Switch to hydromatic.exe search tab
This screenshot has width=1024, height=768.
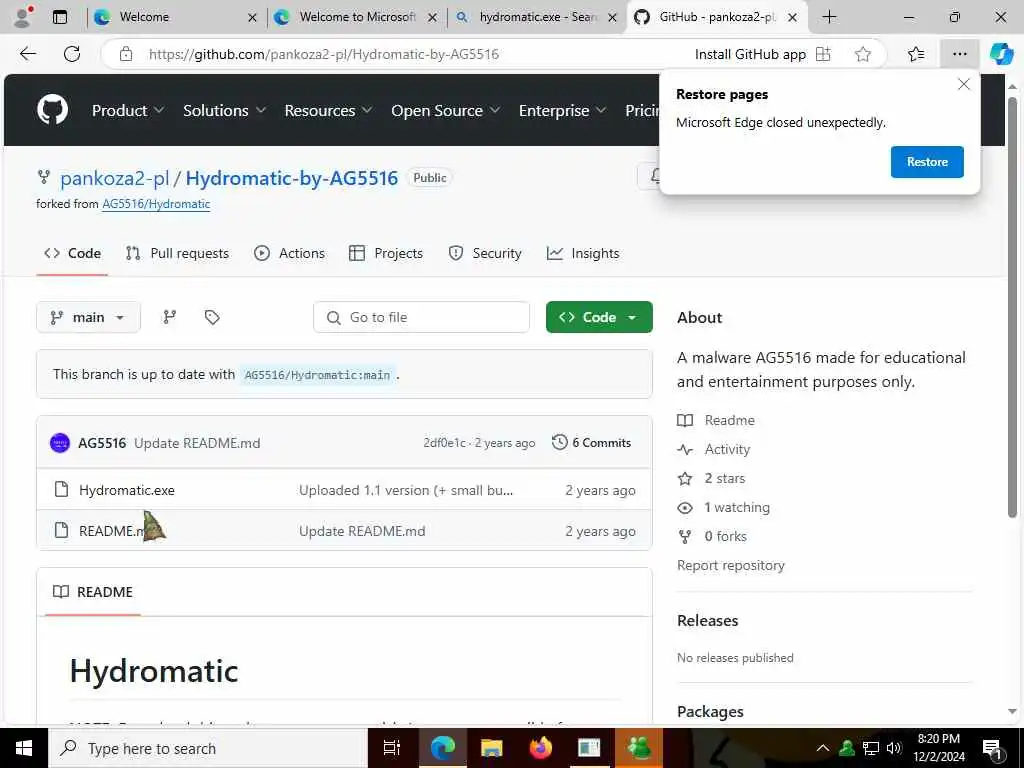tap(536, 17)
